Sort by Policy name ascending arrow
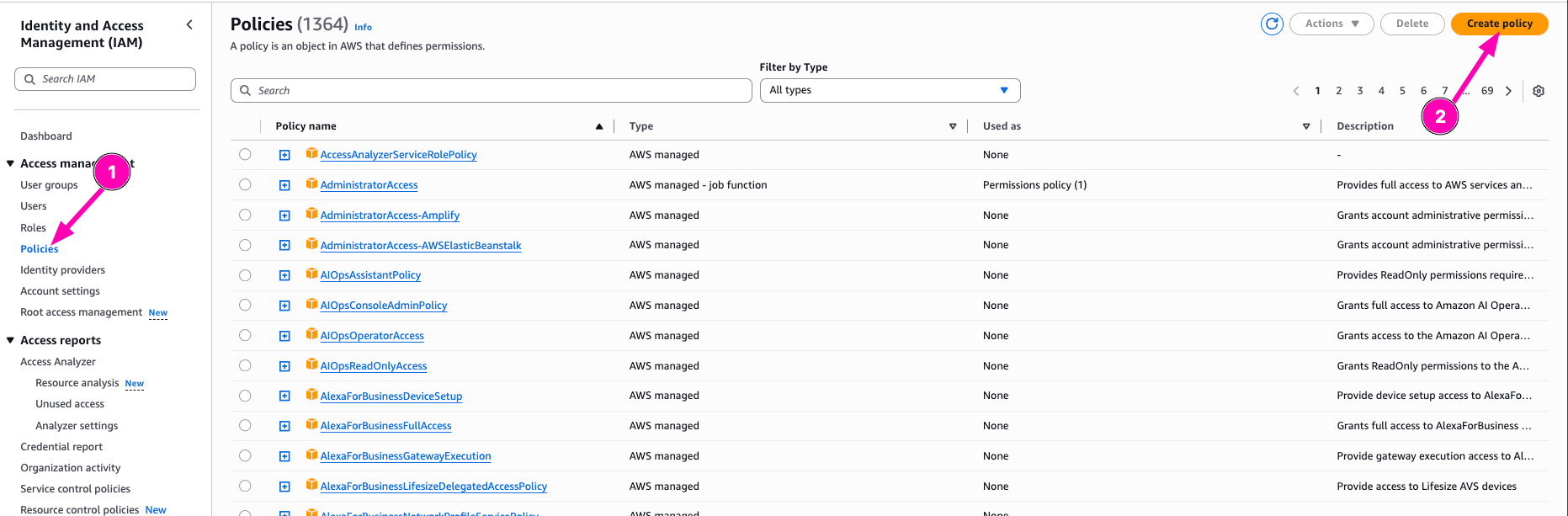 point(599,126)
